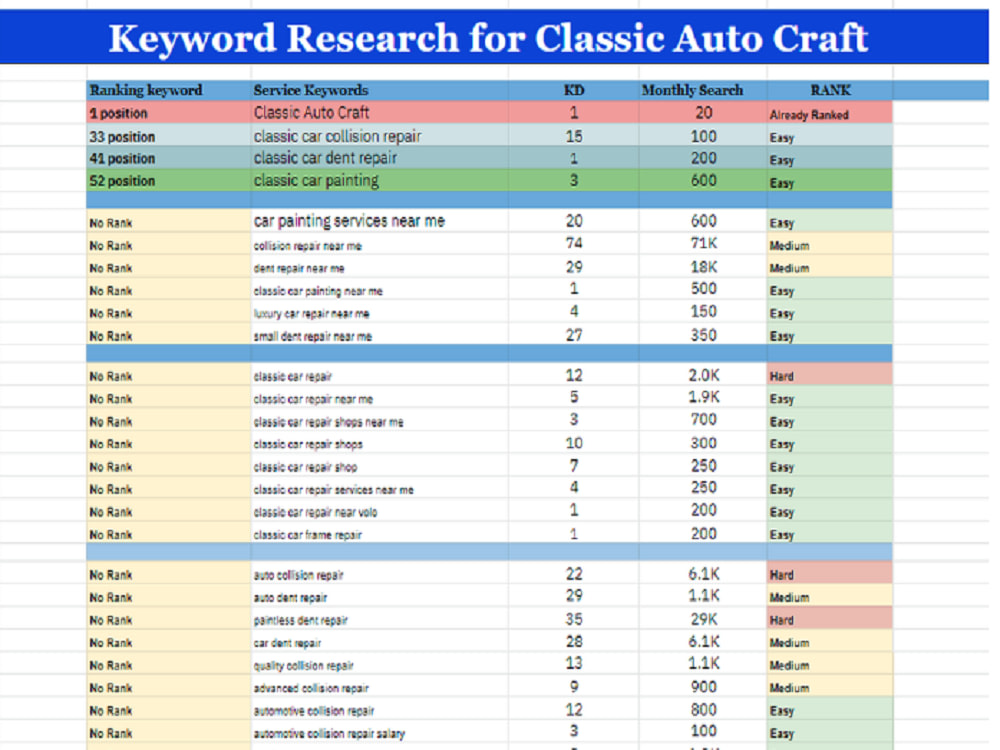
Task: Select 'automotive collision repair salary' cell
Action: click(380, 733)
